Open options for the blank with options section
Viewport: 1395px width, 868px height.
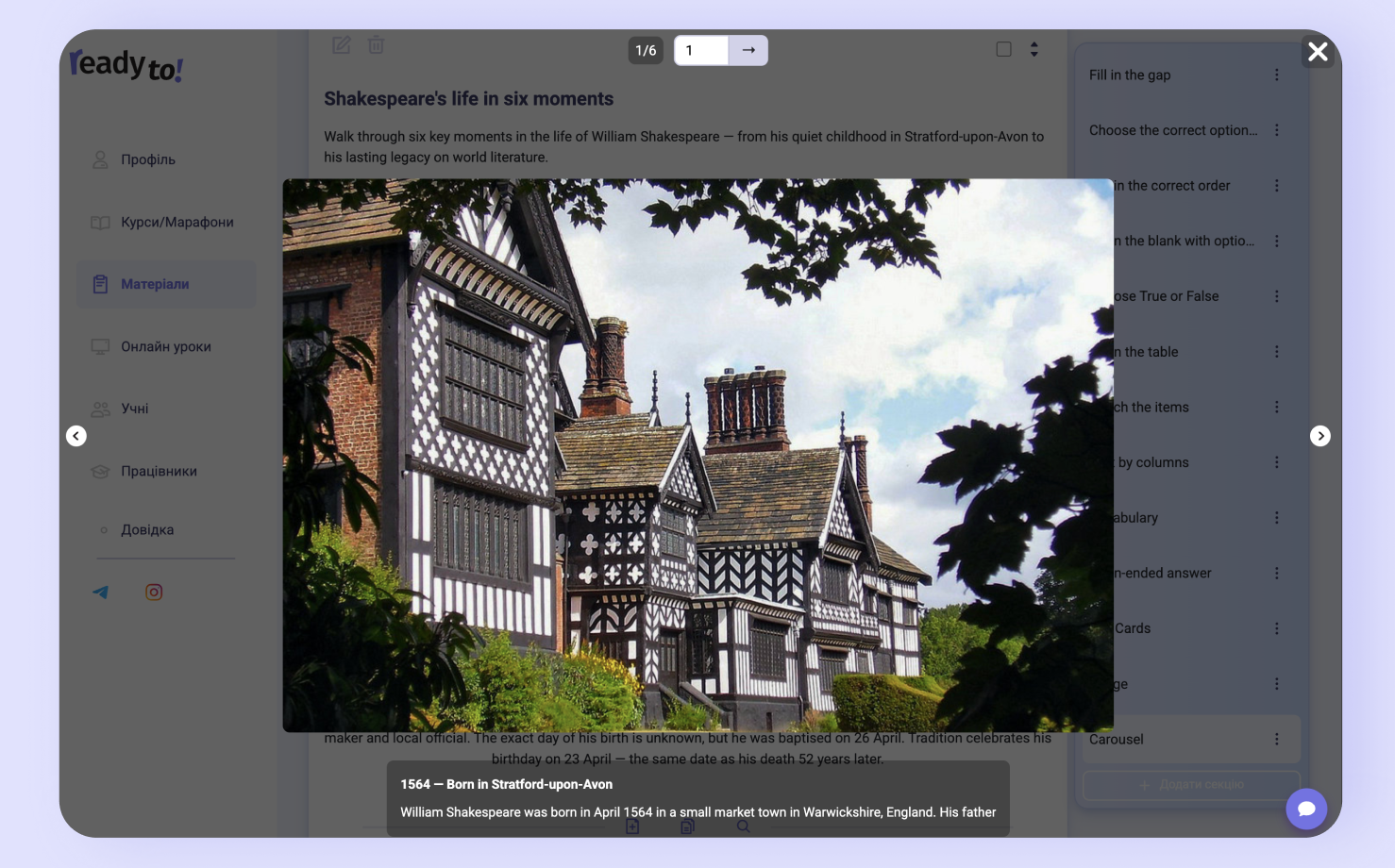(x=1277, y=241)
